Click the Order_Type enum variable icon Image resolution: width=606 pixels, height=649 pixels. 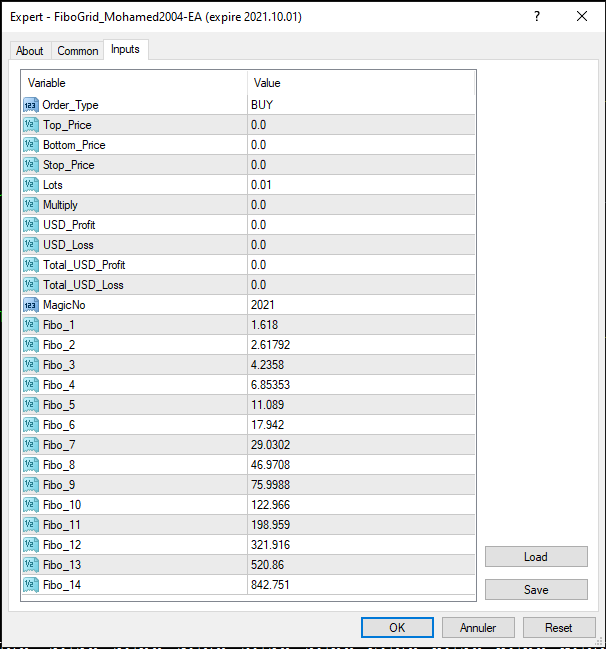[x=31, y=105]
